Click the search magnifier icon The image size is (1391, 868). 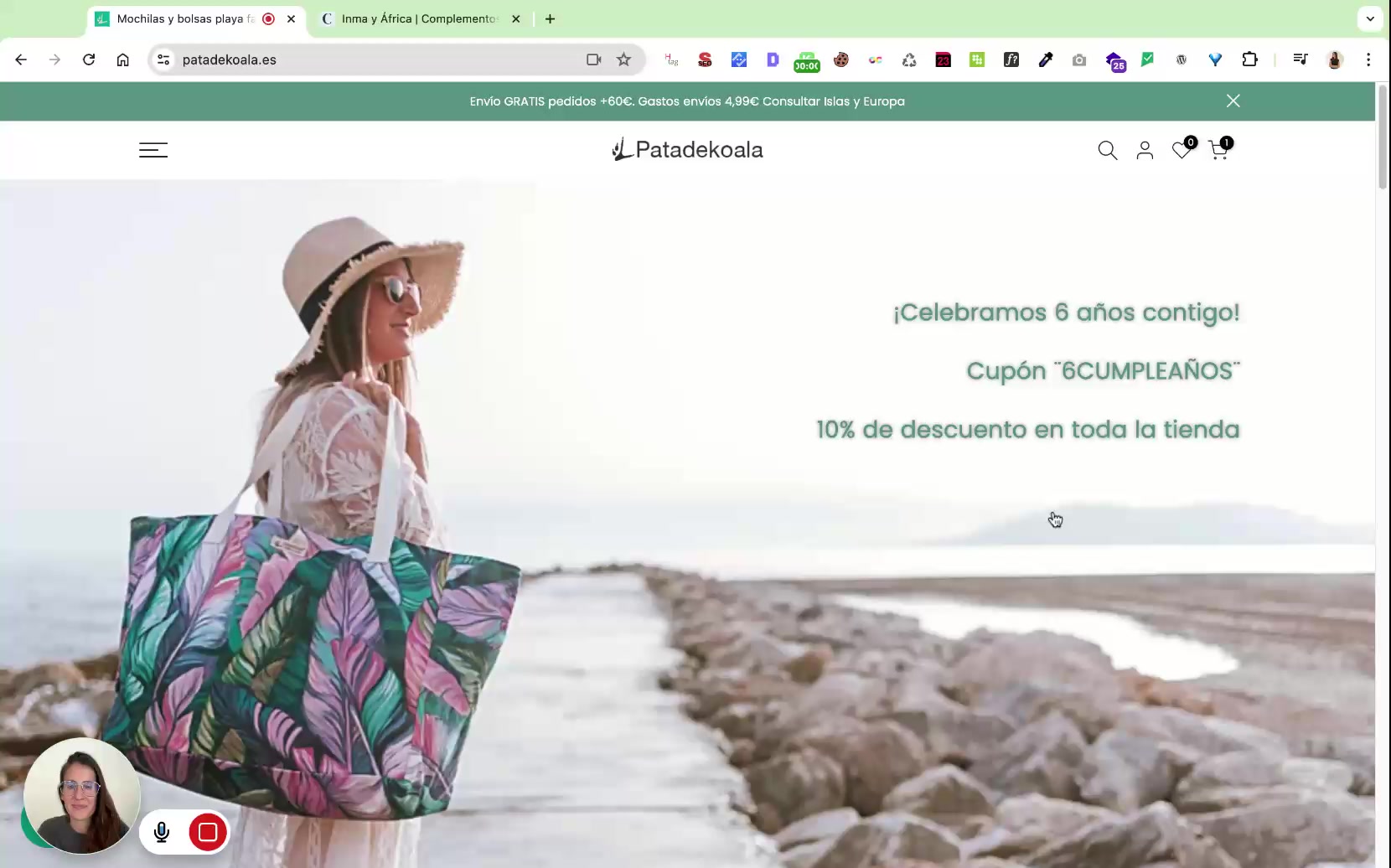[x=1107, y=150]
